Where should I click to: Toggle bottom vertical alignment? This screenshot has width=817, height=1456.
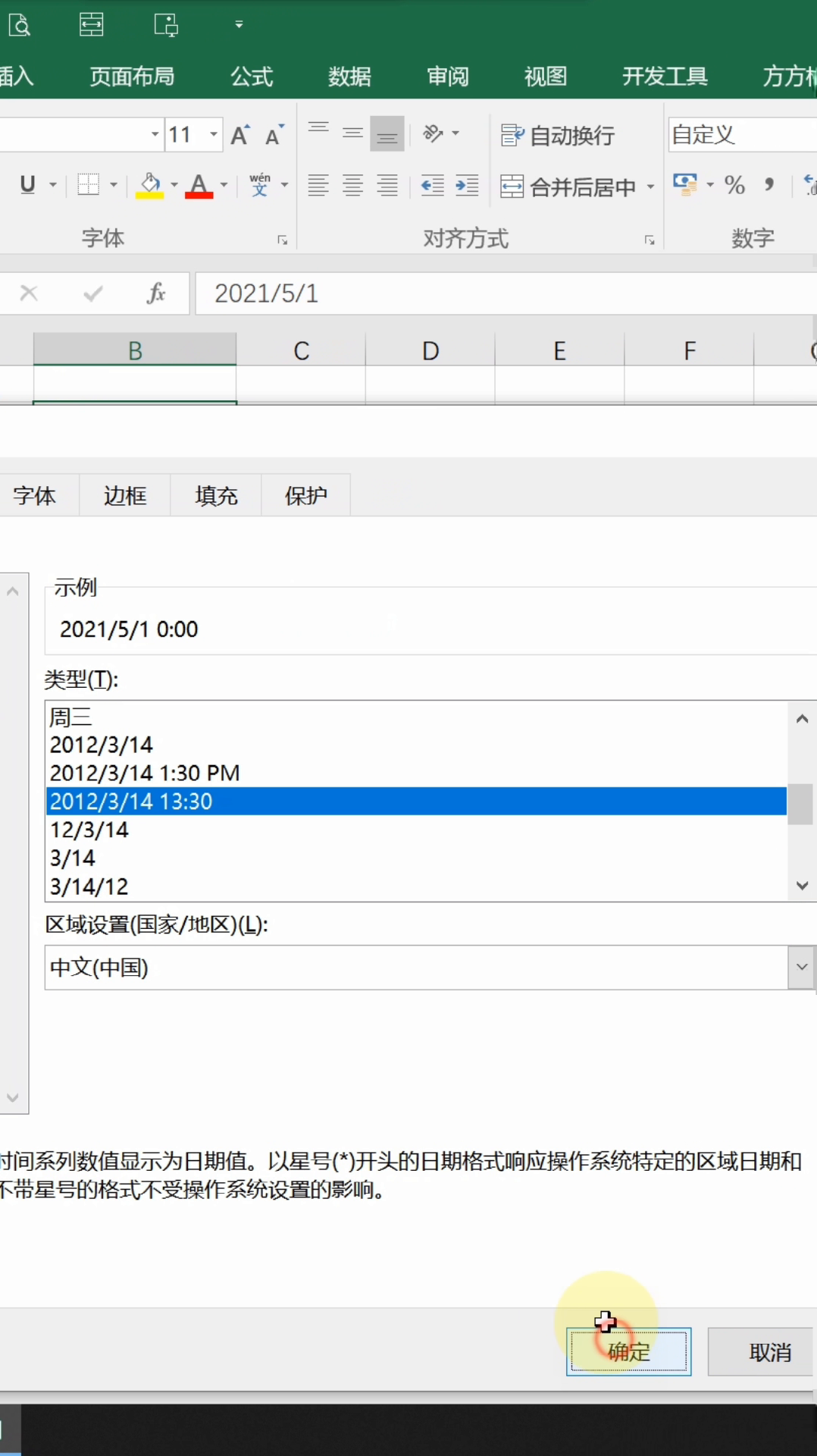point(387,134)
